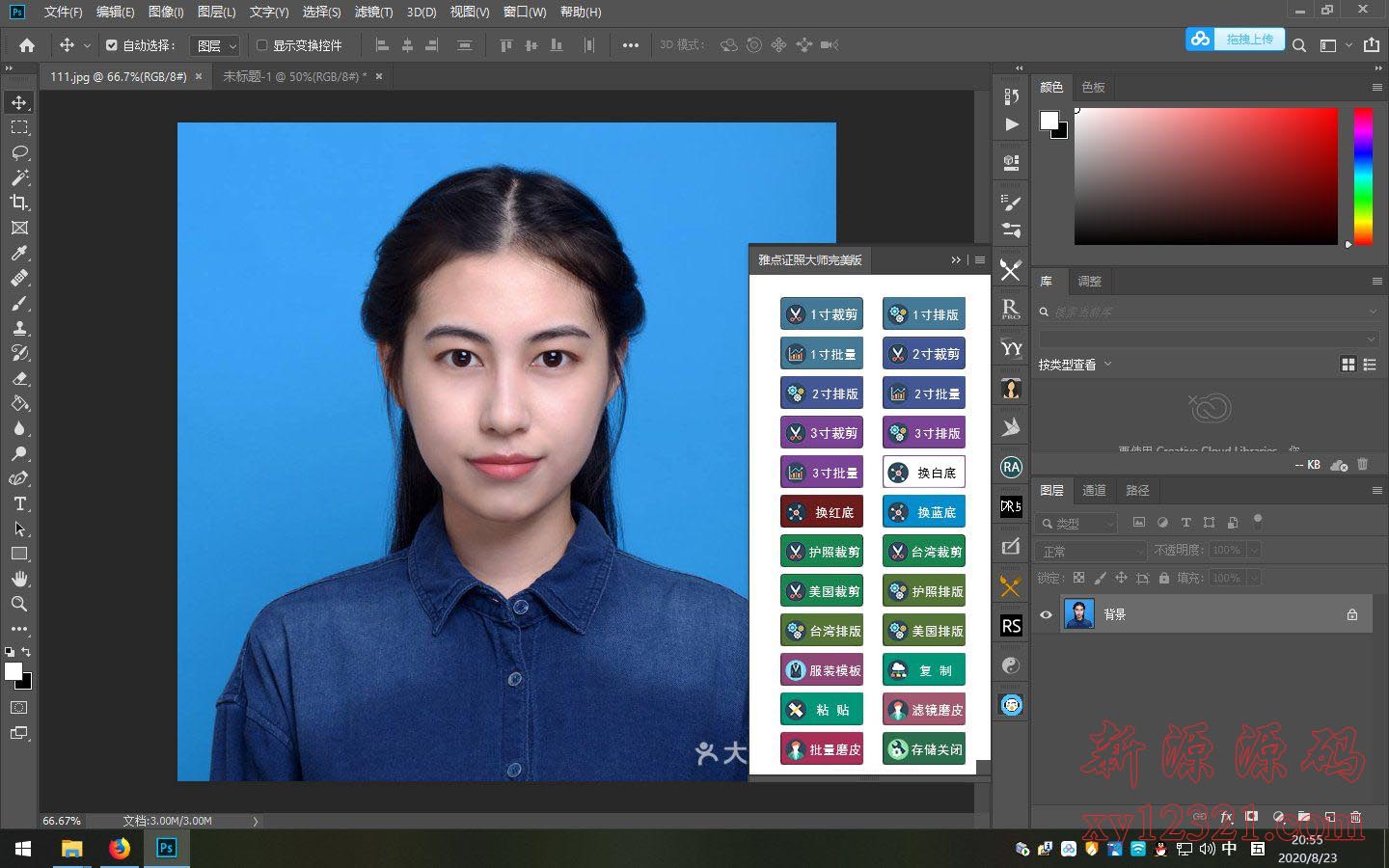
Task: Expand the status bar info arrow
Action: [256, 822]
